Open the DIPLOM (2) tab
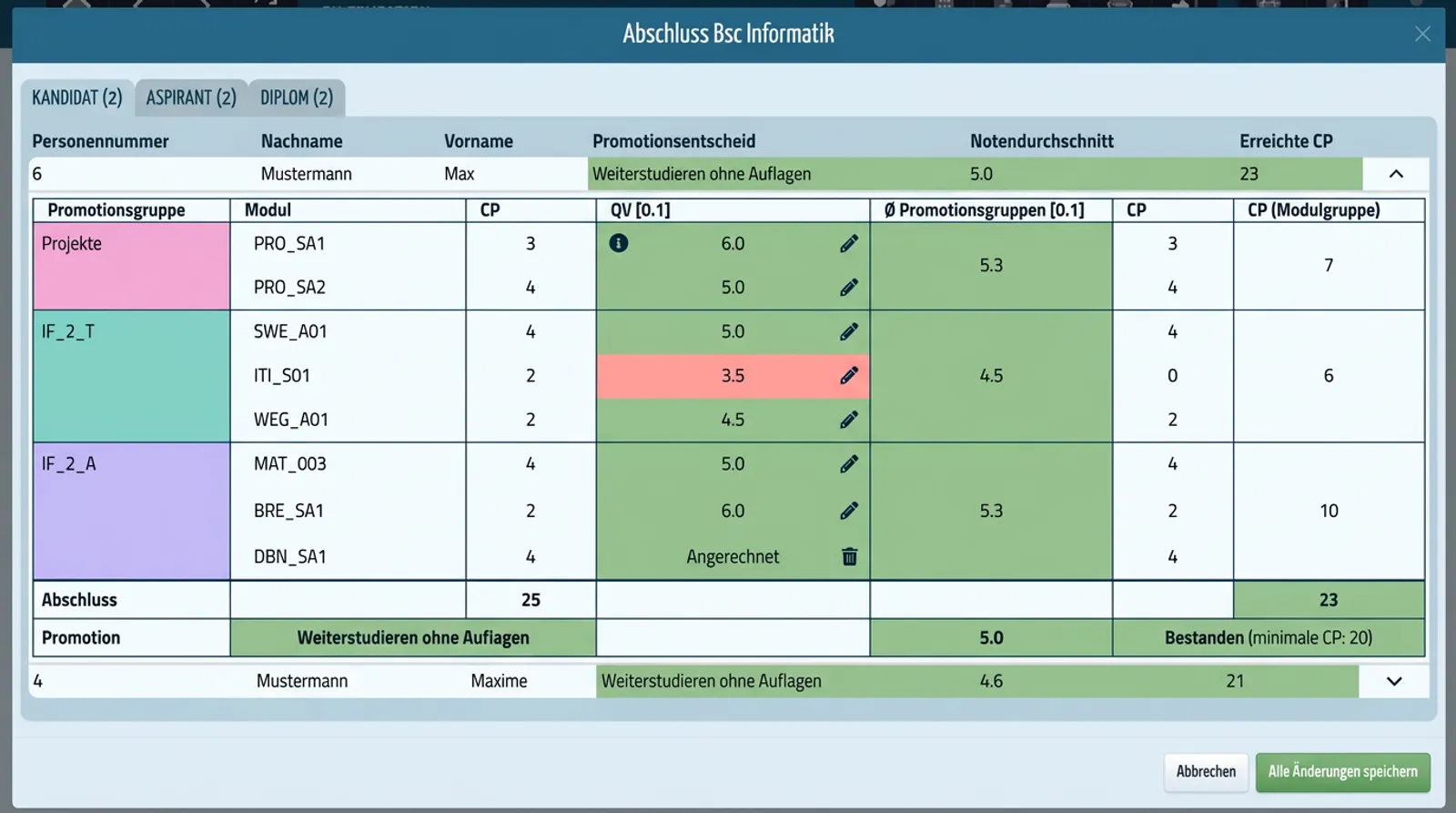This screenshot has height=813, width=1456. point(297,97)
